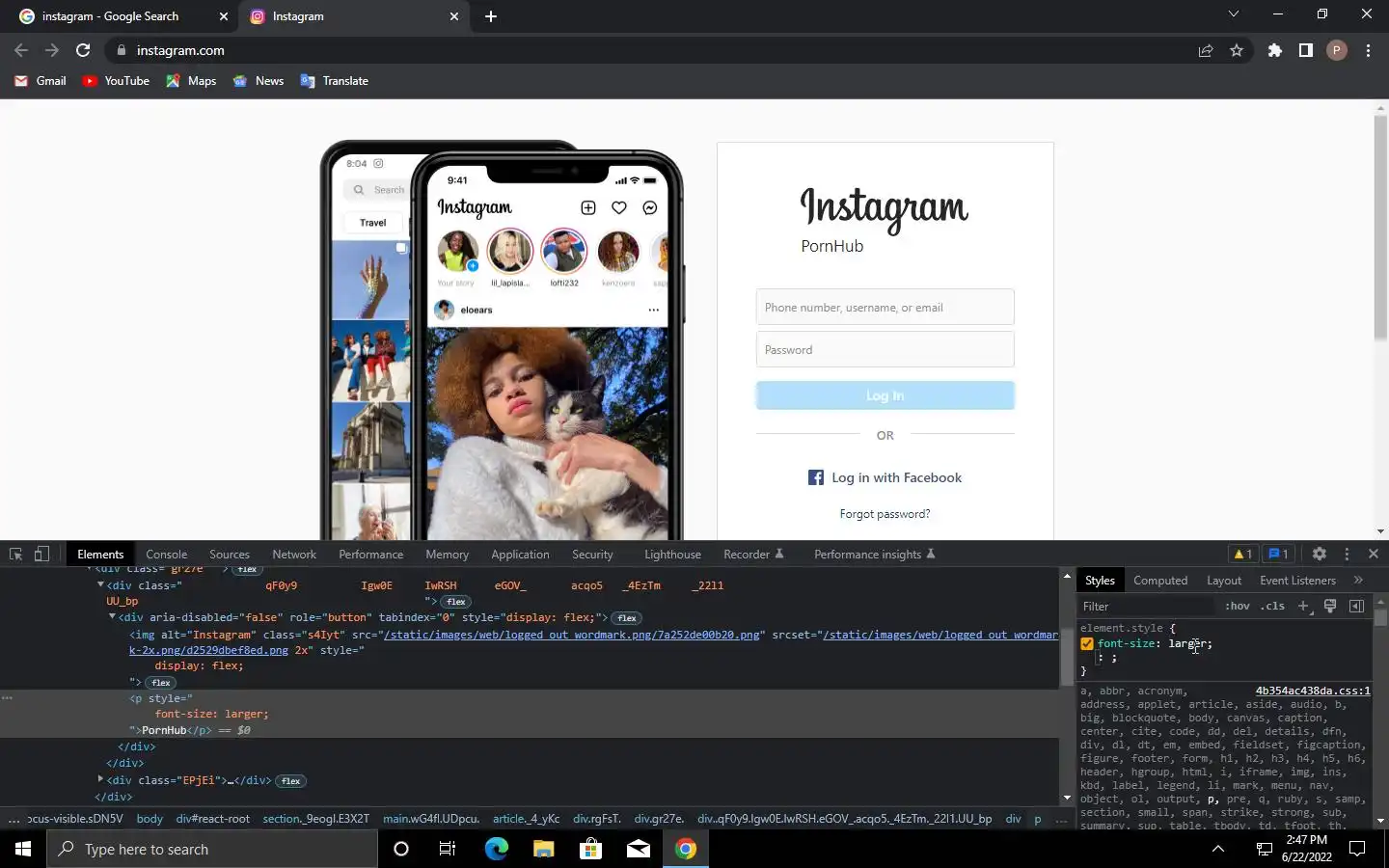This screenshot has width=1389, height=868.
Task: Switch to the Layout tab
Action: (1224, 580)
